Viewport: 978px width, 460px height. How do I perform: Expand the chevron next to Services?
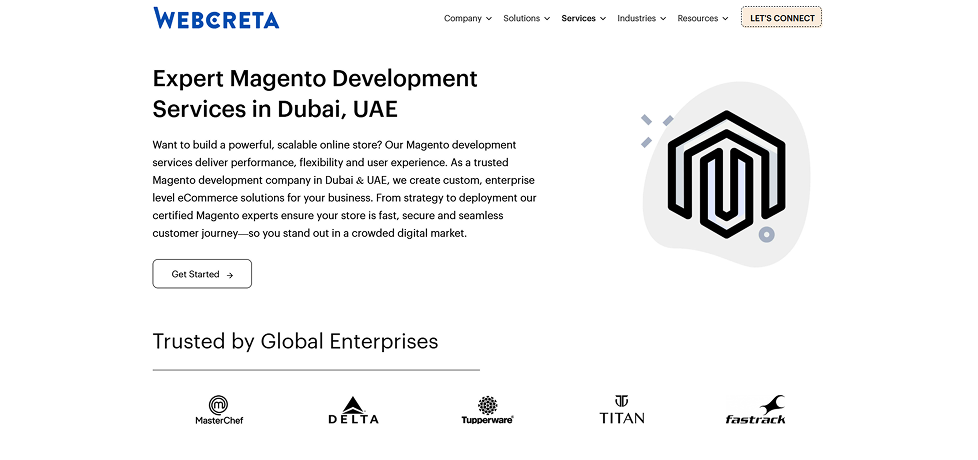[x=603, y=19]
